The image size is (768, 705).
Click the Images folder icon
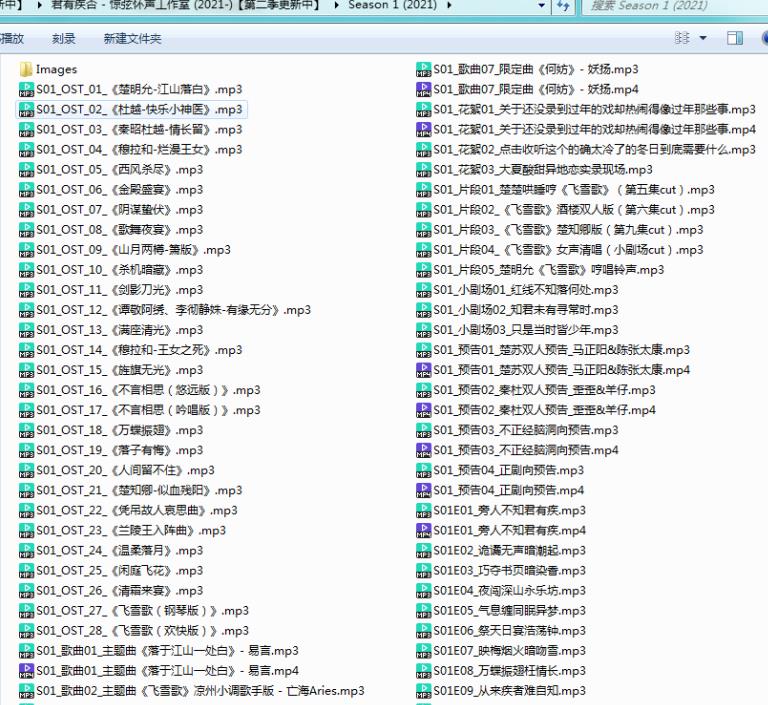pyautogui.click(x=26, y=69)
